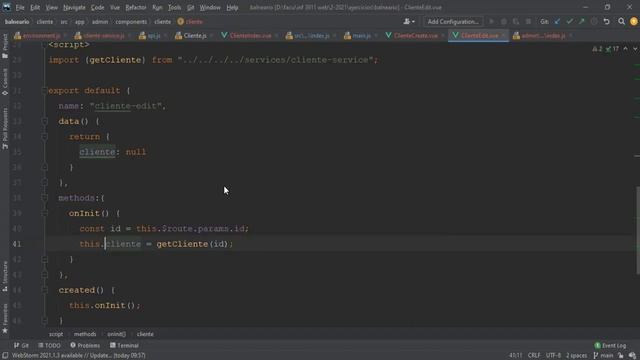Image resolution: width=640 pixels, height=360 pixels.
Task: Run the current configuration with Run icon
Action: (x=491, y=22)
